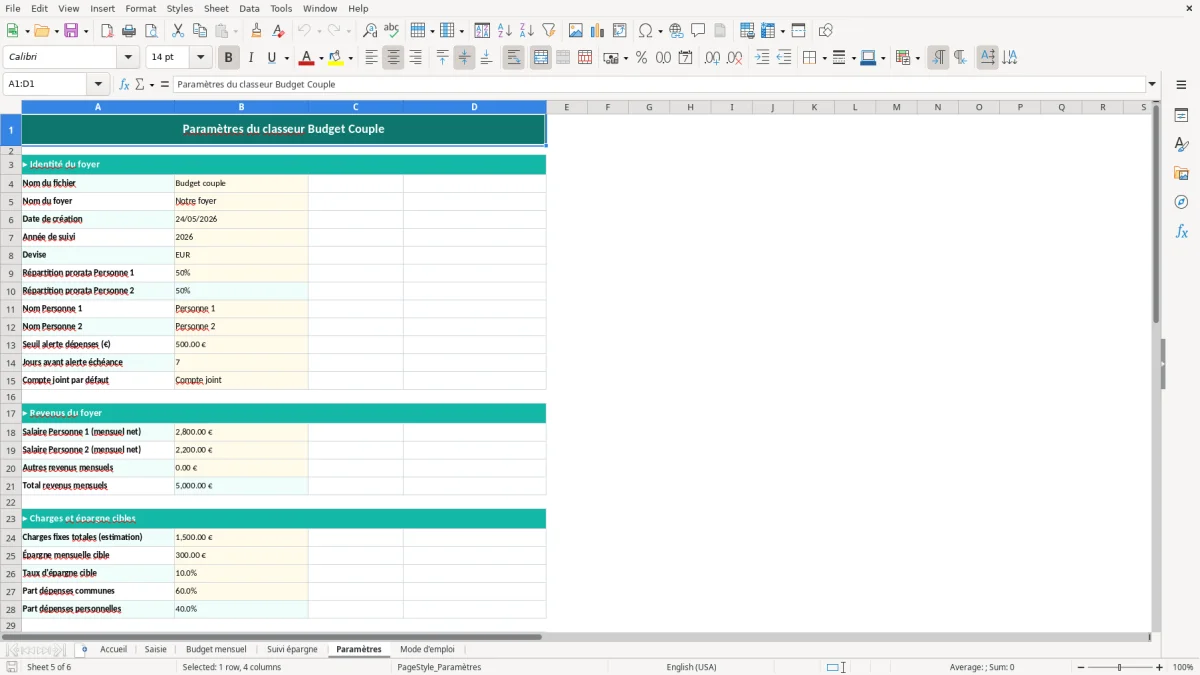Increase indent
This screenshot has width=1200, height=675.
point(762,58)
